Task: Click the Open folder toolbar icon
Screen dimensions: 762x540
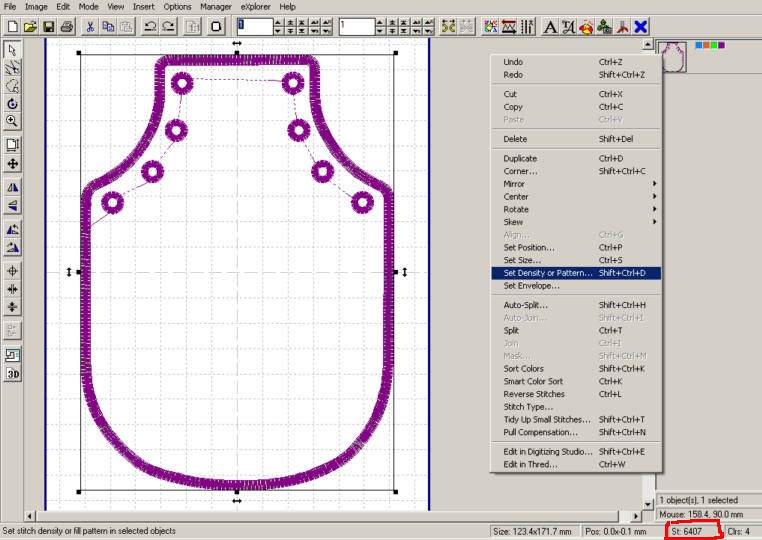Action: (30, 26)
